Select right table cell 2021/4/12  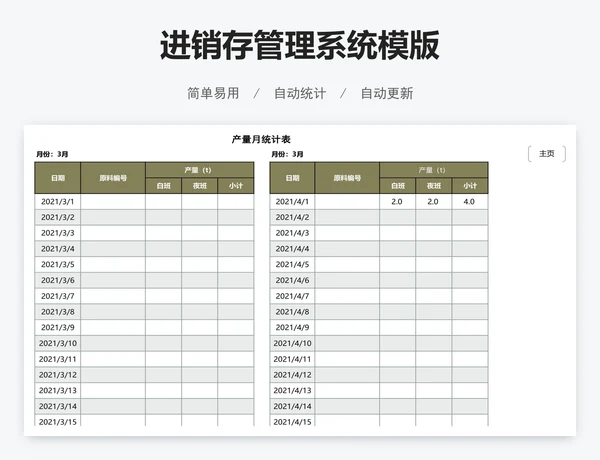pos(292,375)
